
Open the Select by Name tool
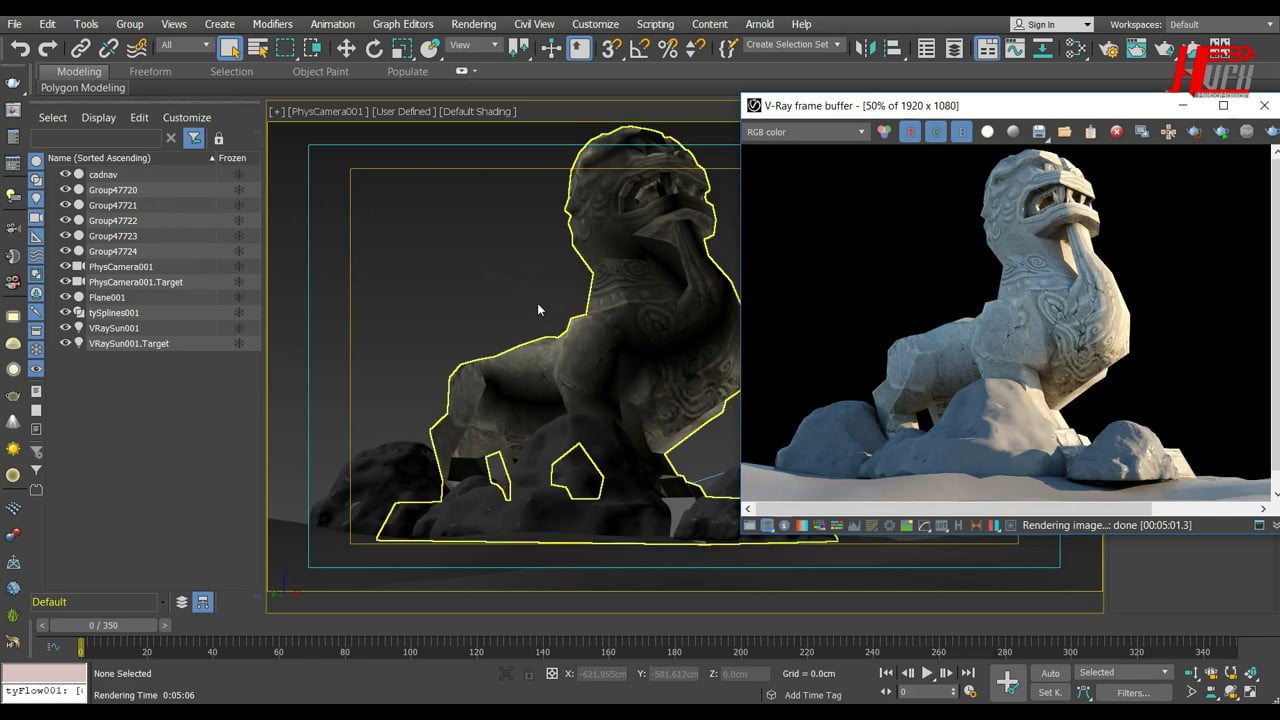[x=258, y=47]
